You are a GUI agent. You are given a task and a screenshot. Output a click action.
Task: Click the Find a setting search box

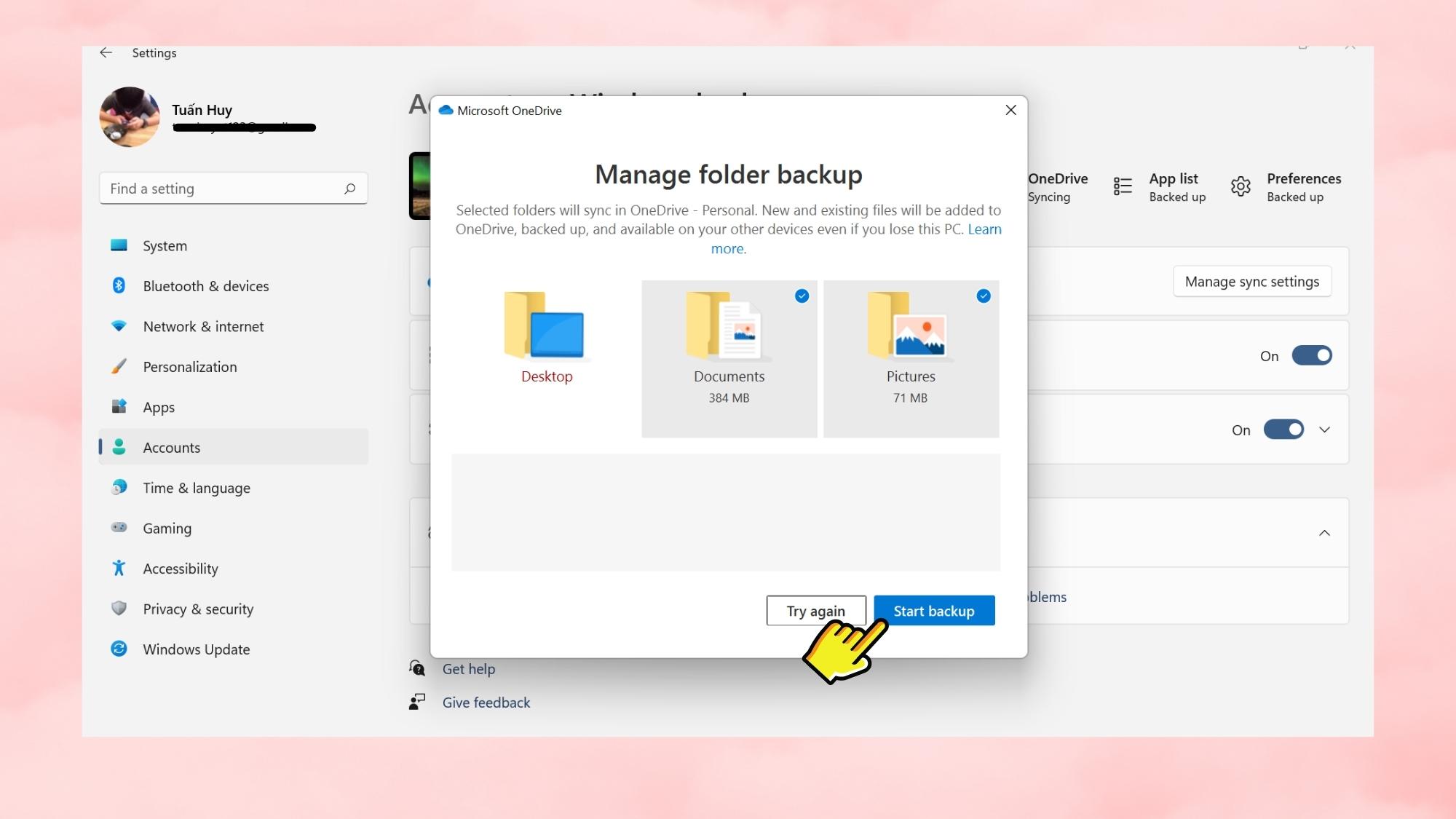(x=233, y=189)
